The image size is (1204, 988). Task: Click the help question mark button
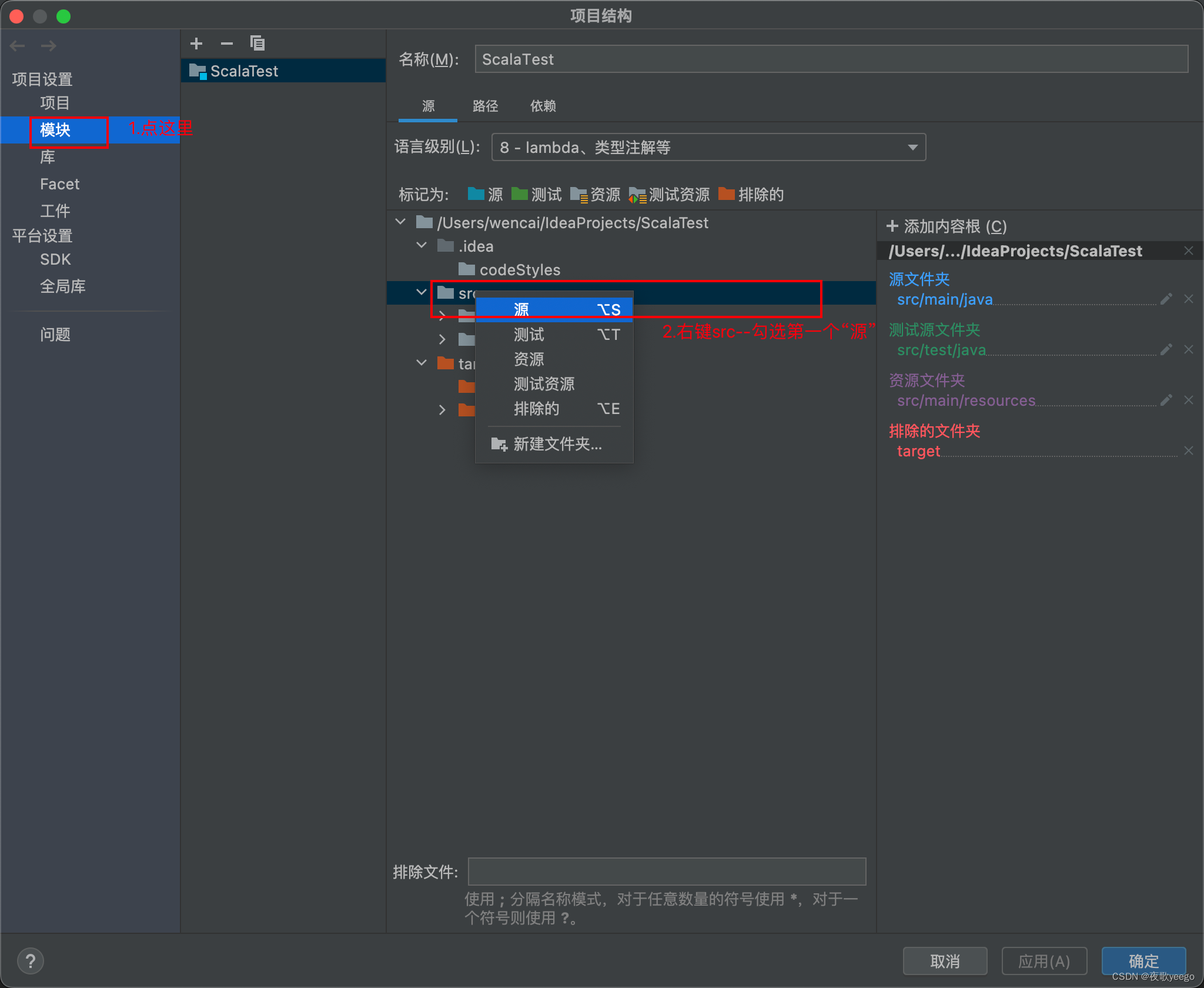point(31,962)
